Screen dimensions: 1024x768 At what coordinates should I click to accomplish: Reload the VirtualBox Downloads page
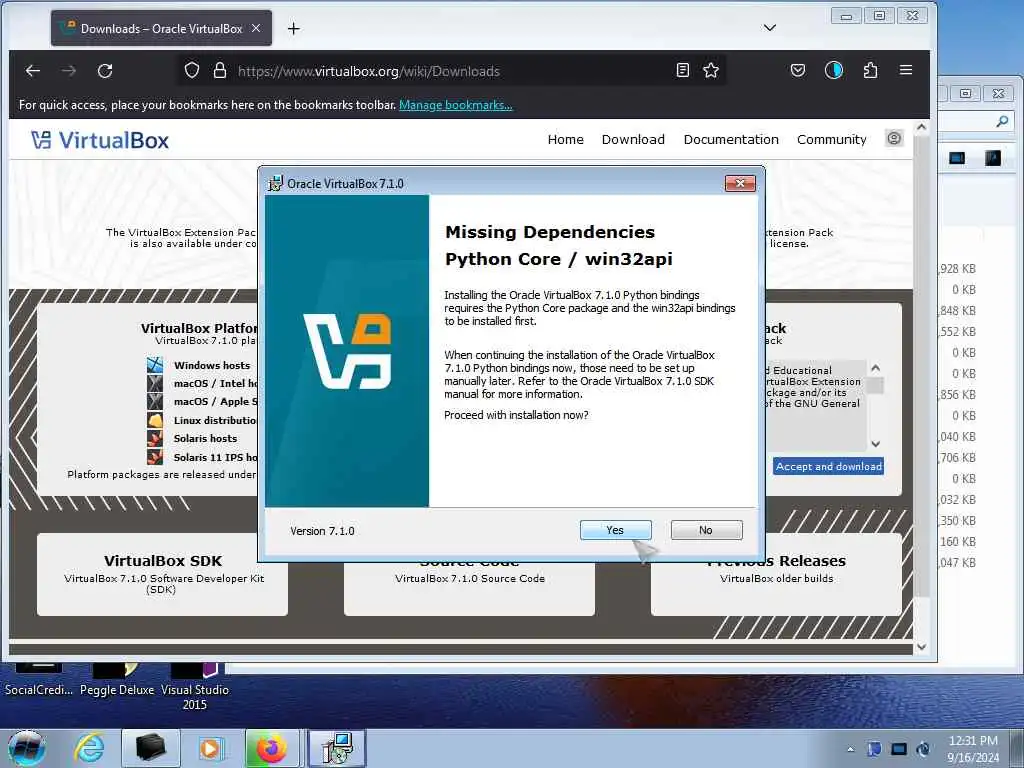point(105,71)
